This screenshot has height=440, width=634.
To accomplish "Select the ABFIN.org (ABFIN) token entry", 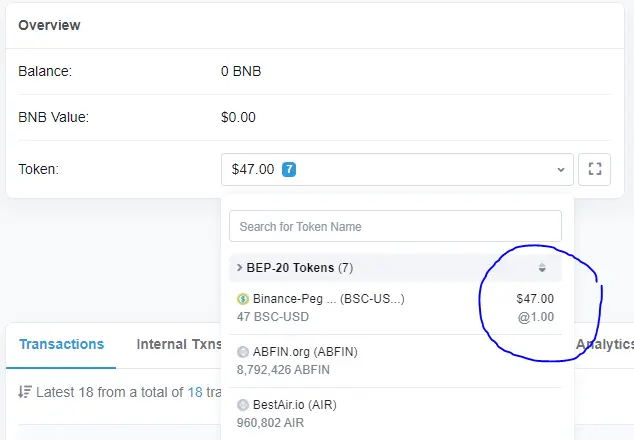I will tap(395, 361).
